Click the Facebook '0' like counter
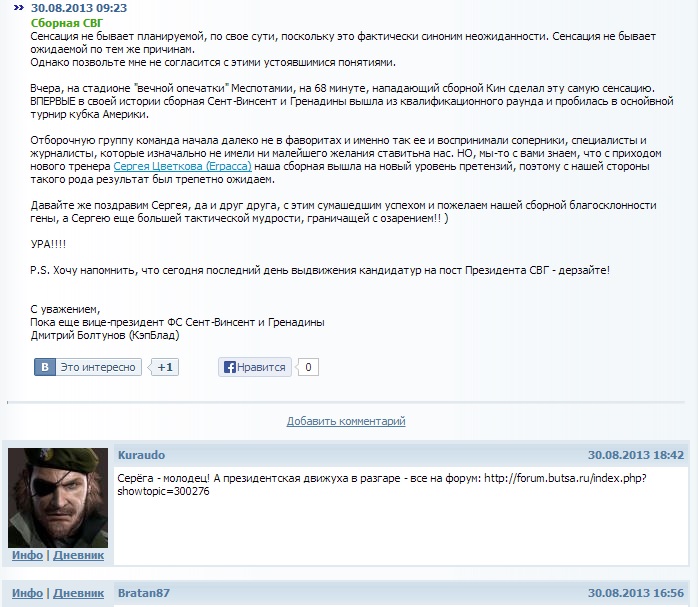This screenshot has height=607, width=698. tap(308, 367)
